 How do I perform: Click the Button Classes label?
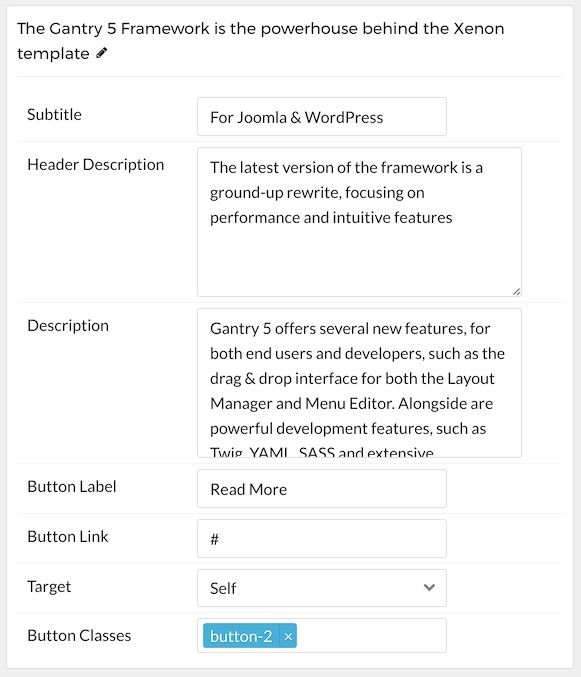pos(79,636)
